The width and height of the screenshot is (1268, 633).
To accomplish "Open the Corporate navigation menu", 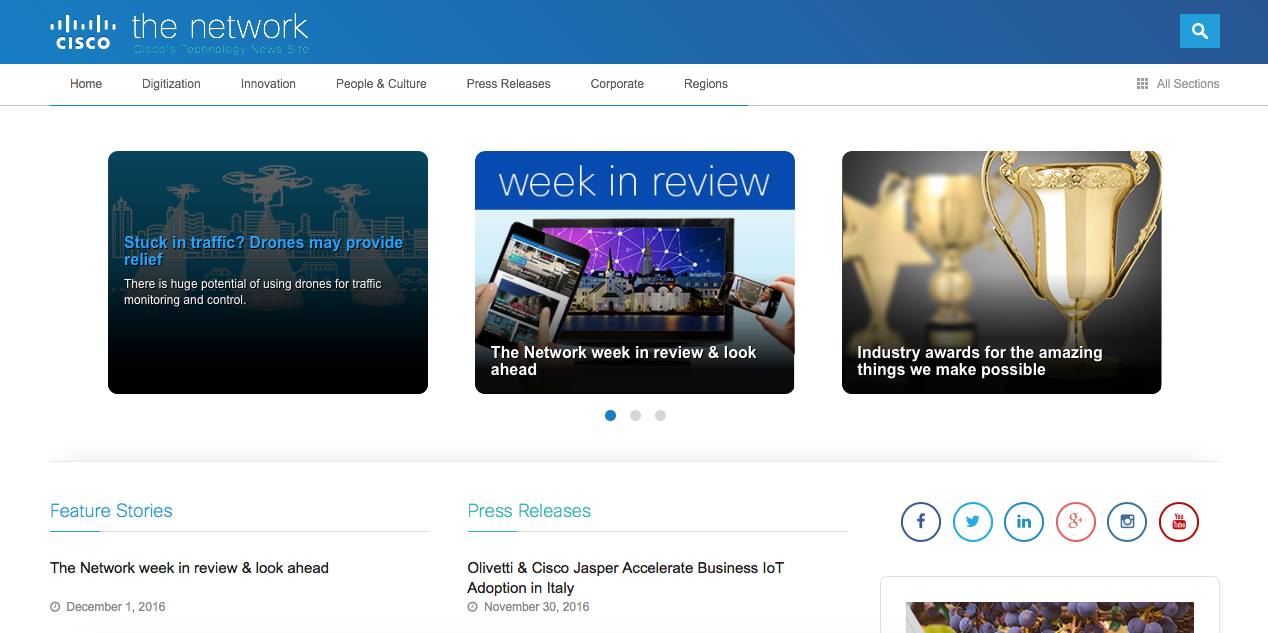I will pyautogui.click(x=617, y=84).
